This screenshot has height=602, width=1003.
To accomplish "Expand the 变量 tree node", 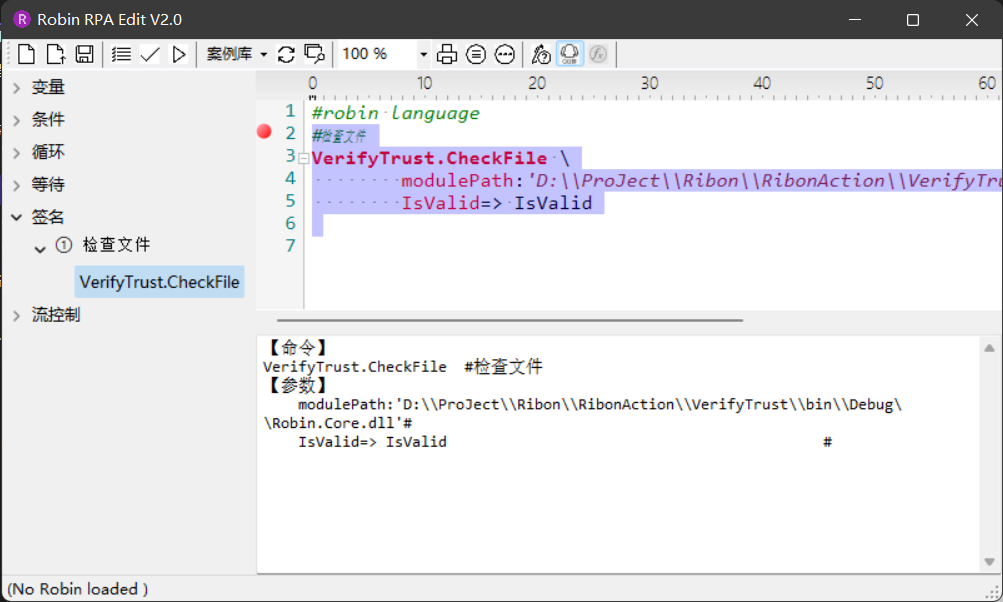I will click(17, 88).
